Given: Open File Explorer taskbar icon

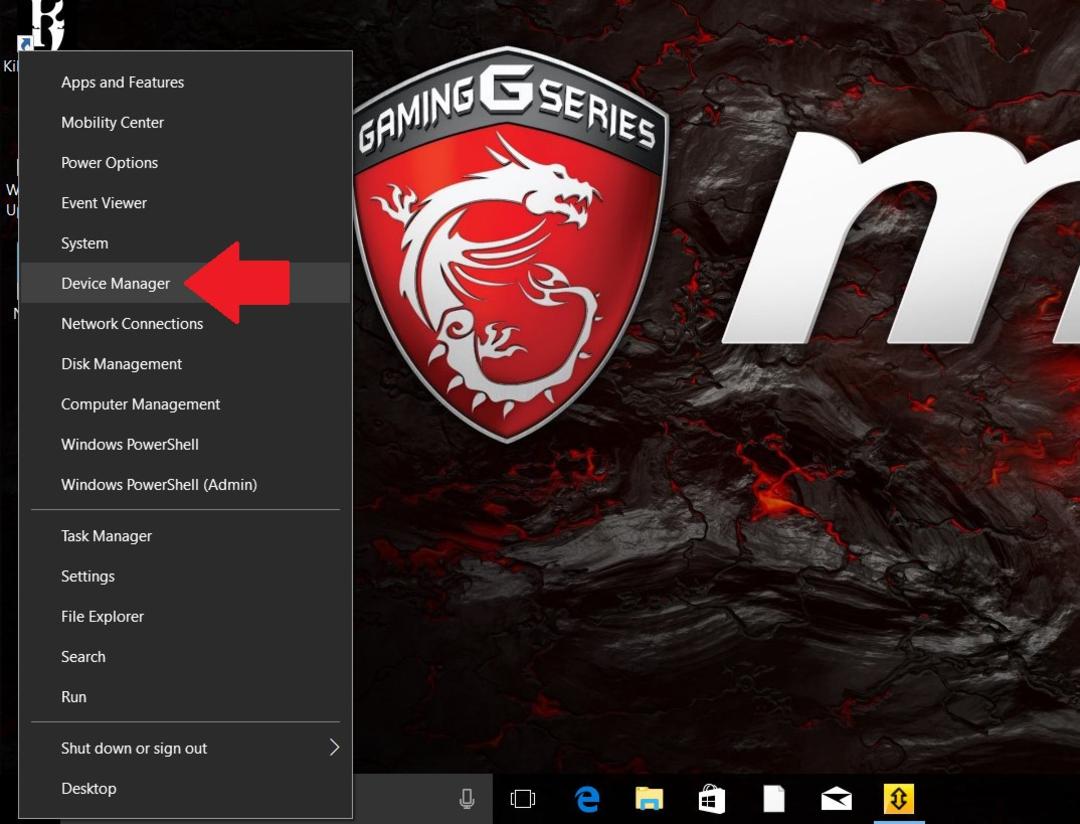Looking at the screenshot, I should click(649, 799).
